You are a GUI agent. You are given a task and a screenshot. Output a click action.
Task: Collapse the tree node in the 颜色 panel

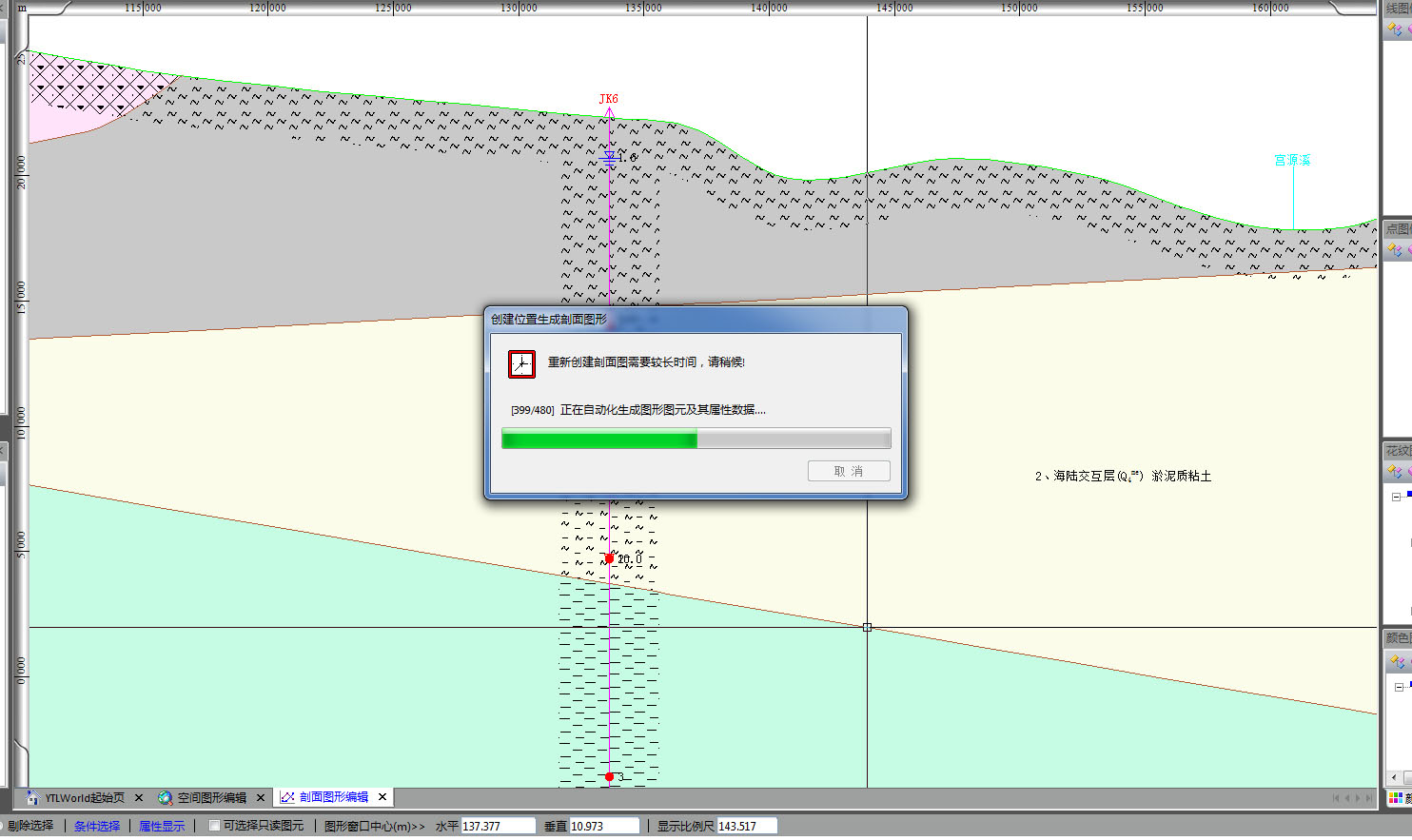click(1398, 687)
